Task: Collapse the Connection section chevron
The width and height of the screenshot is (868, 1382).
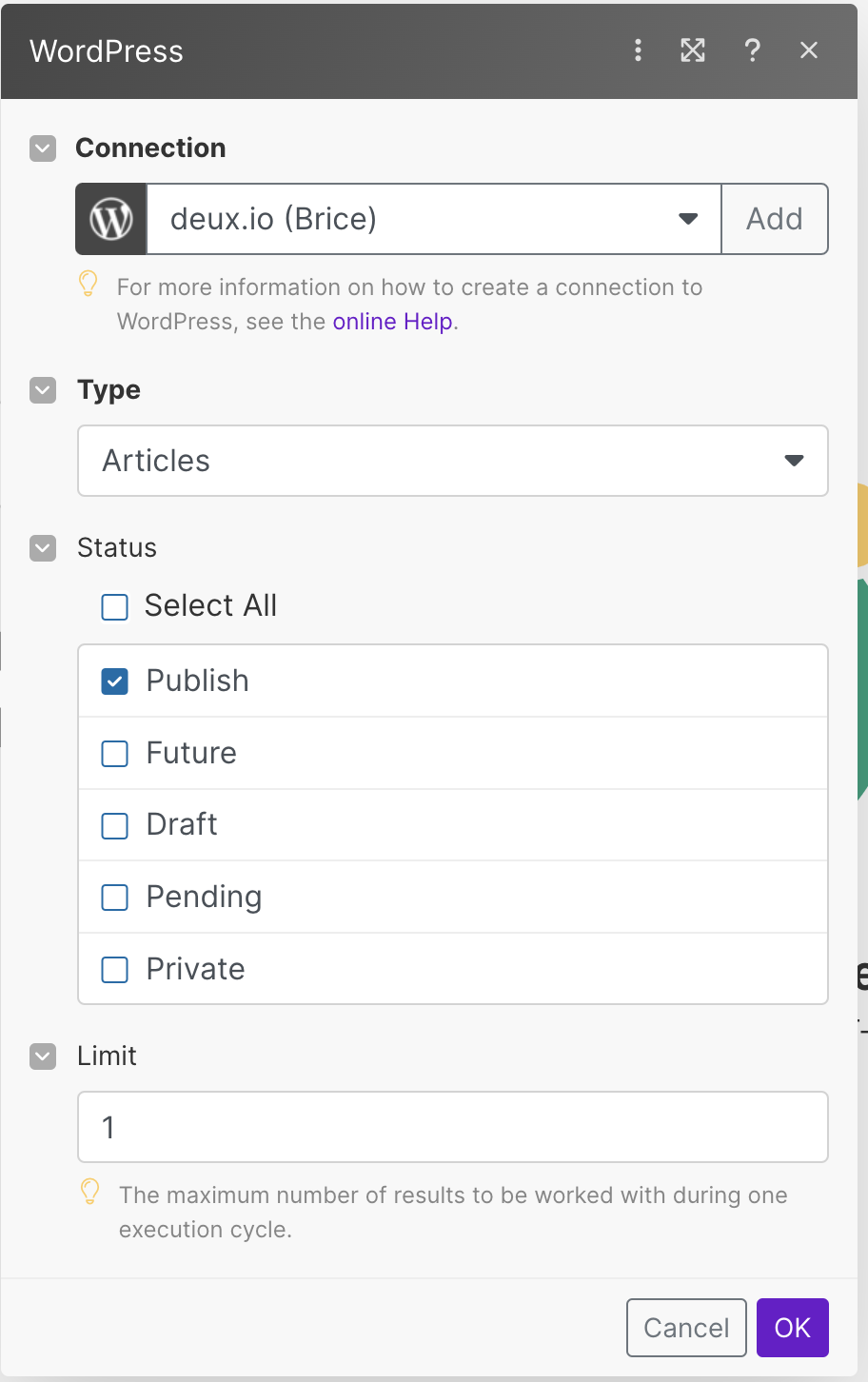Action: click(43, 148)
